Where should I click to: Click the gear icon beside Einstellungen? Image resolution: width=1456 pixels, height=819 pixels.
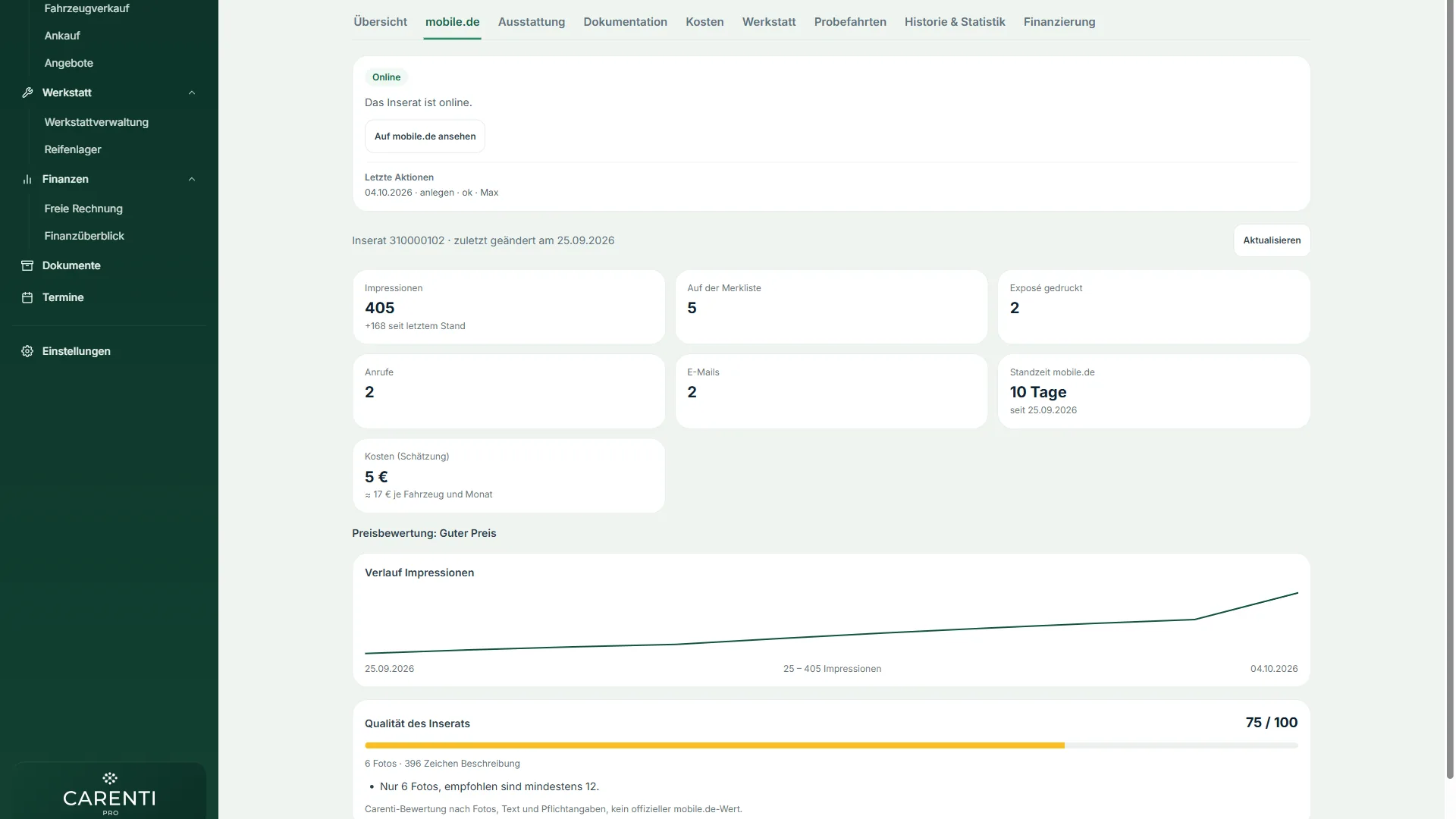pyautogui.click(x=27, y=351)
